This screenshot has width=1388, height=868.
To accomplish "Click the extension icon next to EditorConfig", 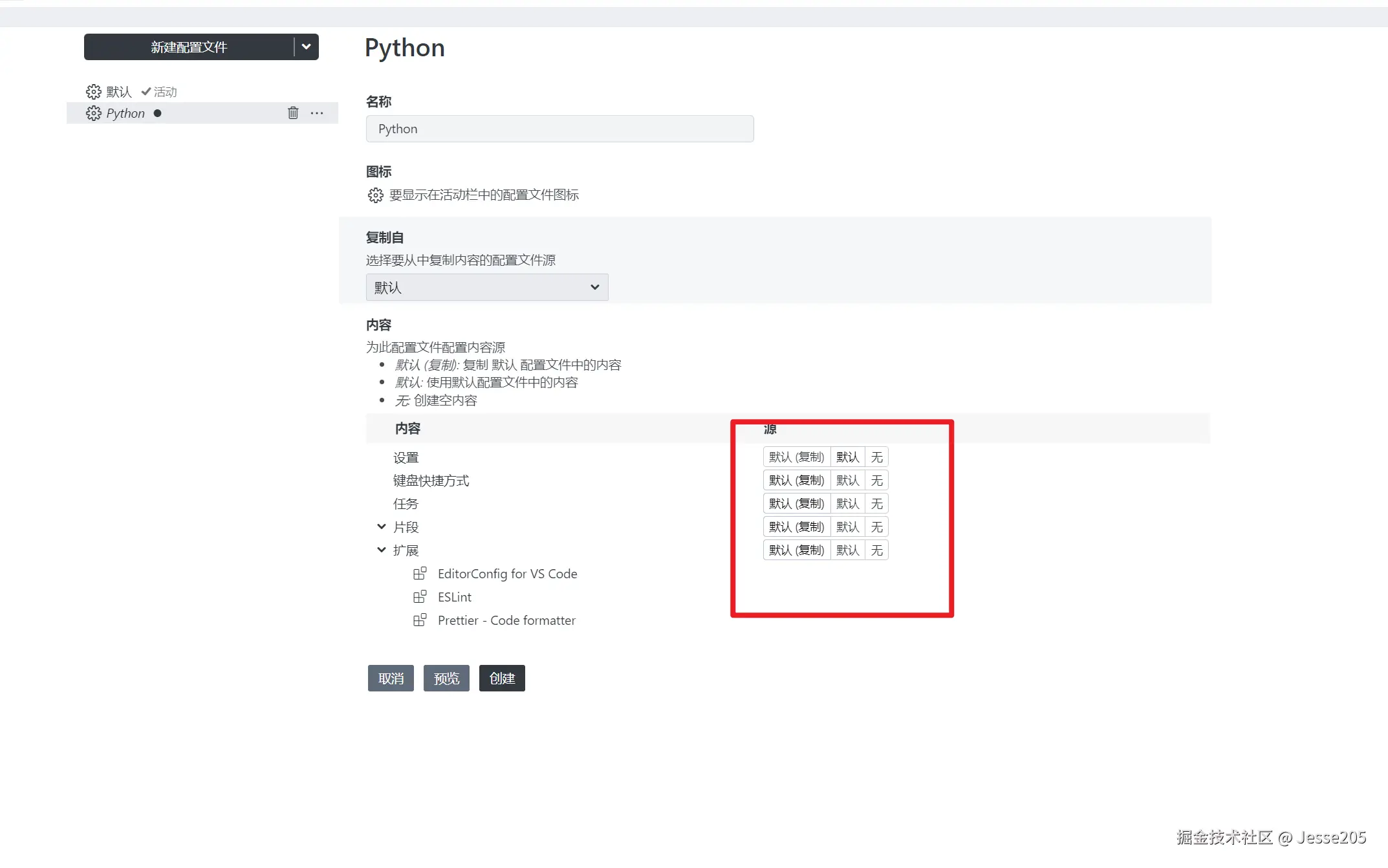I will click(420, 573).
